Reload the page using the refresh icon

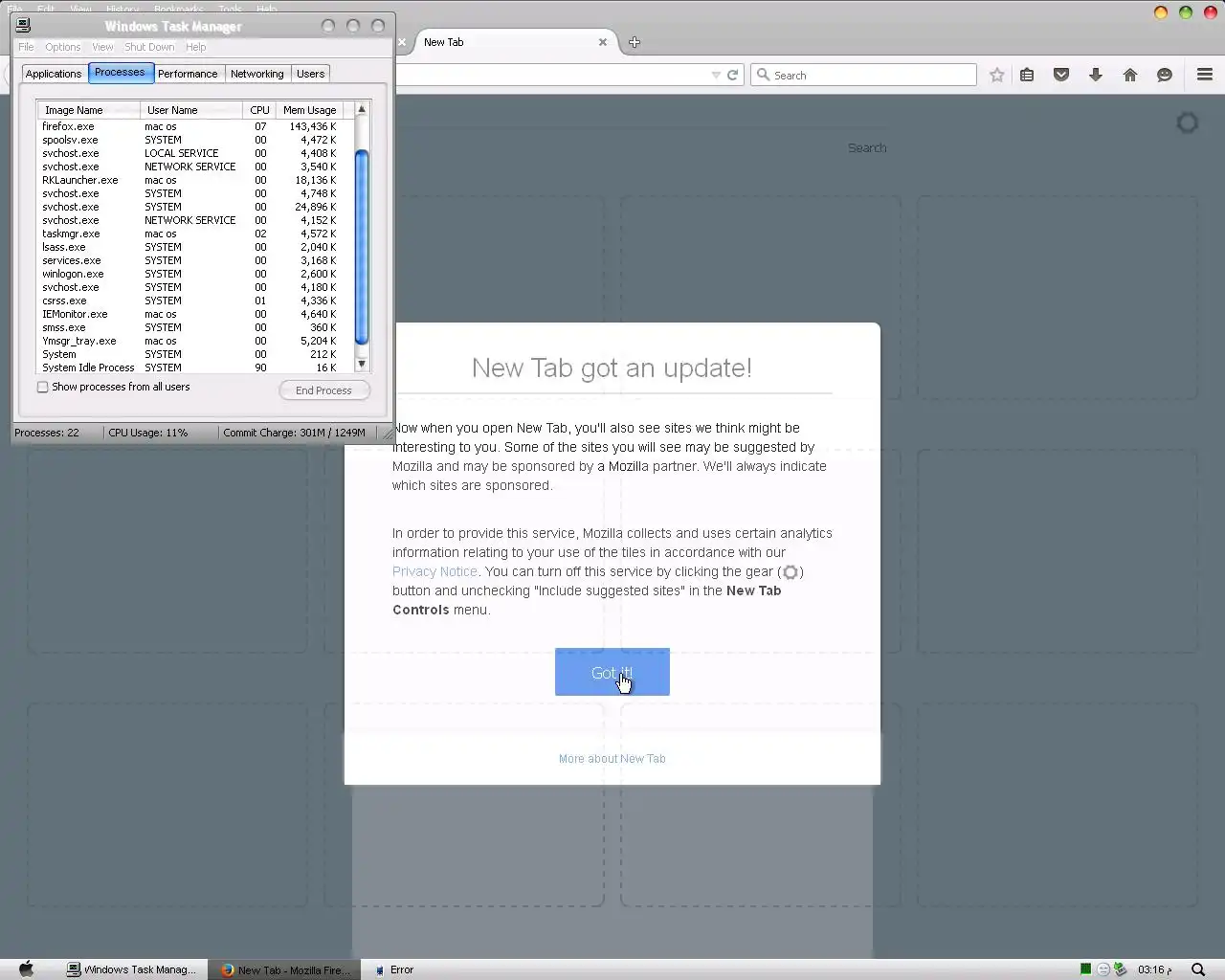click(x=733, y=75)
